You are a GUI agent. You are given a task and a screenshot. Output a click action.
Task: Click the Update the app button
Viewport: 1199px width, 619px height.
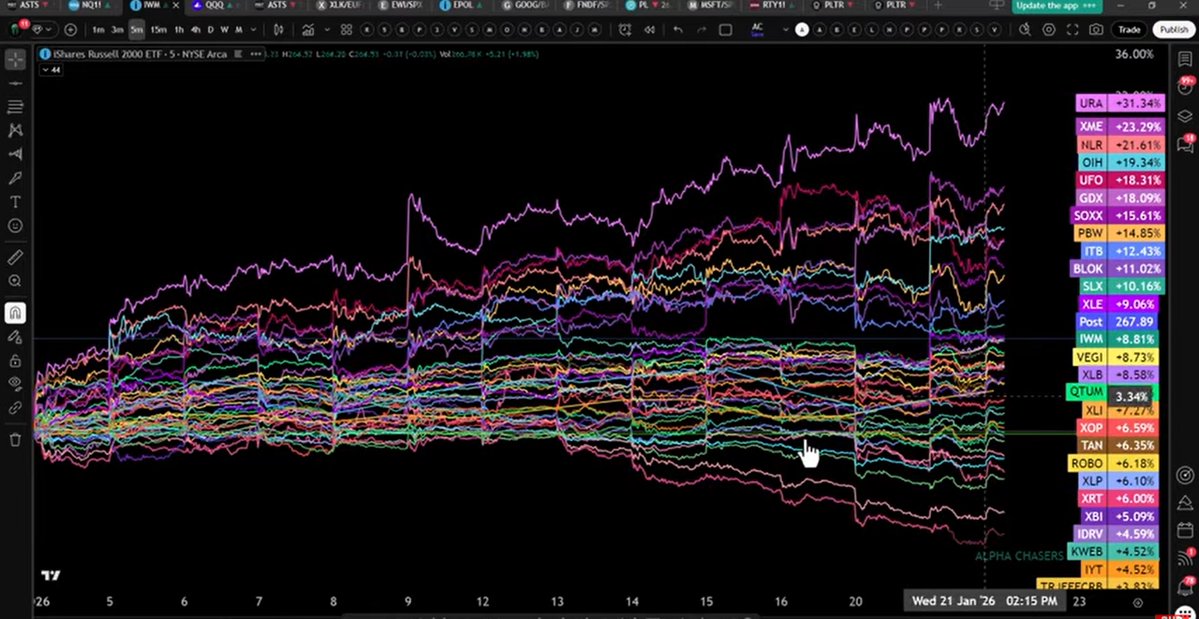1057,5
